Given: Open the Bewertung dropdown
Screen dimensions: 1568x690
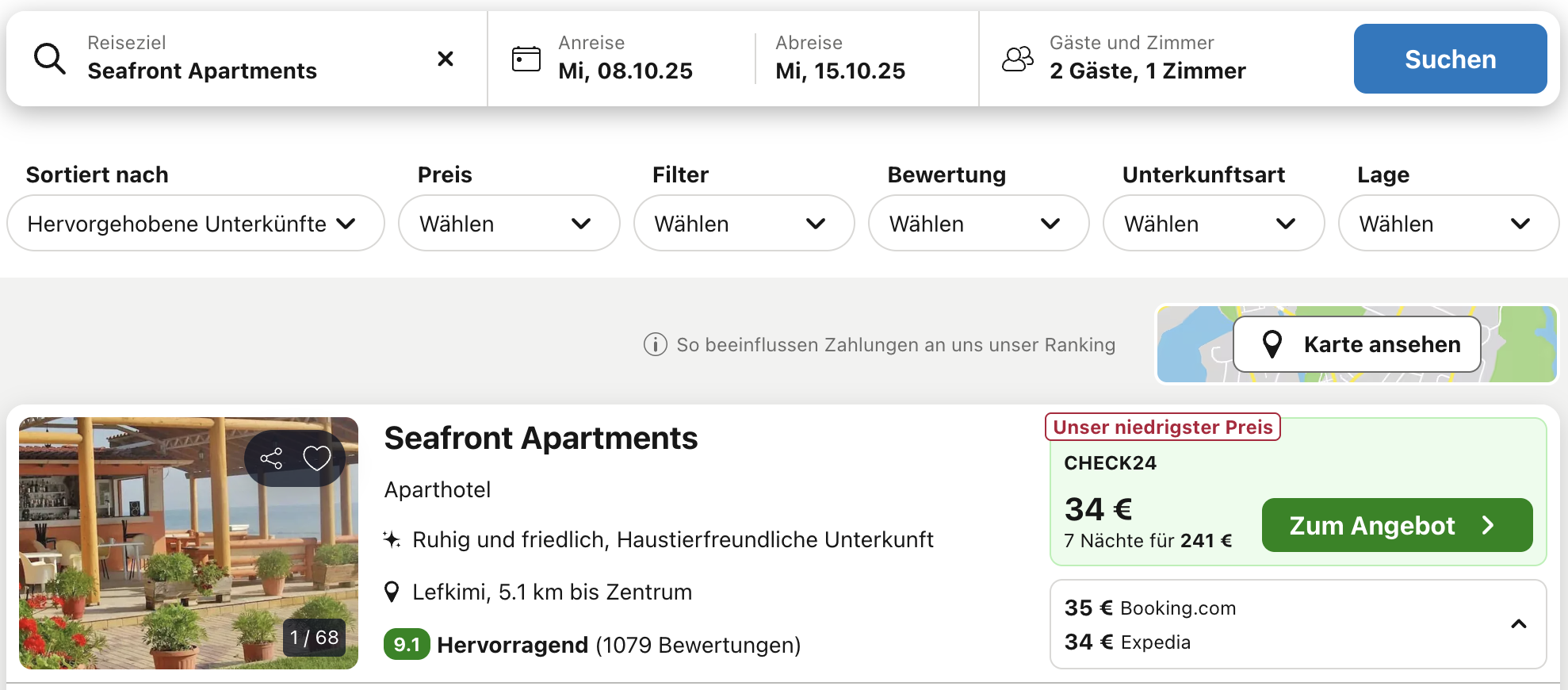Looking at the screenshot, I should tap(978, 224).
